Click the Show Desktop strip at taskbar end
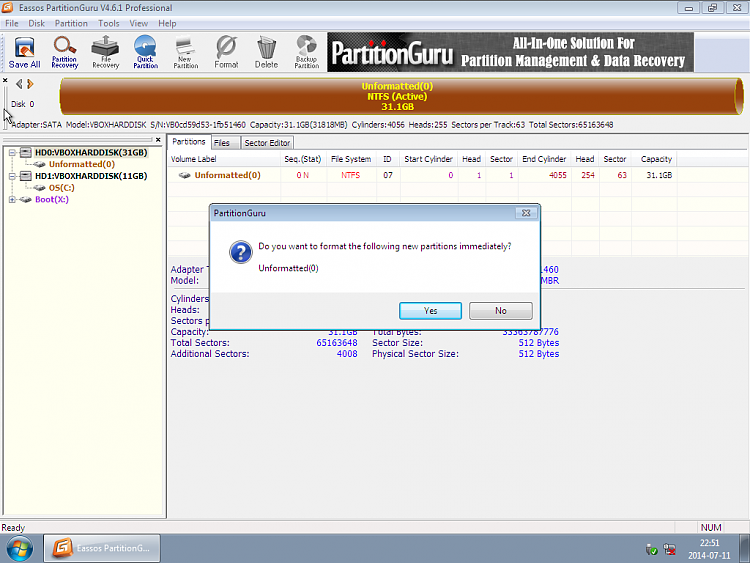This screenshot has height=563, width=750. tap(744, 549)
